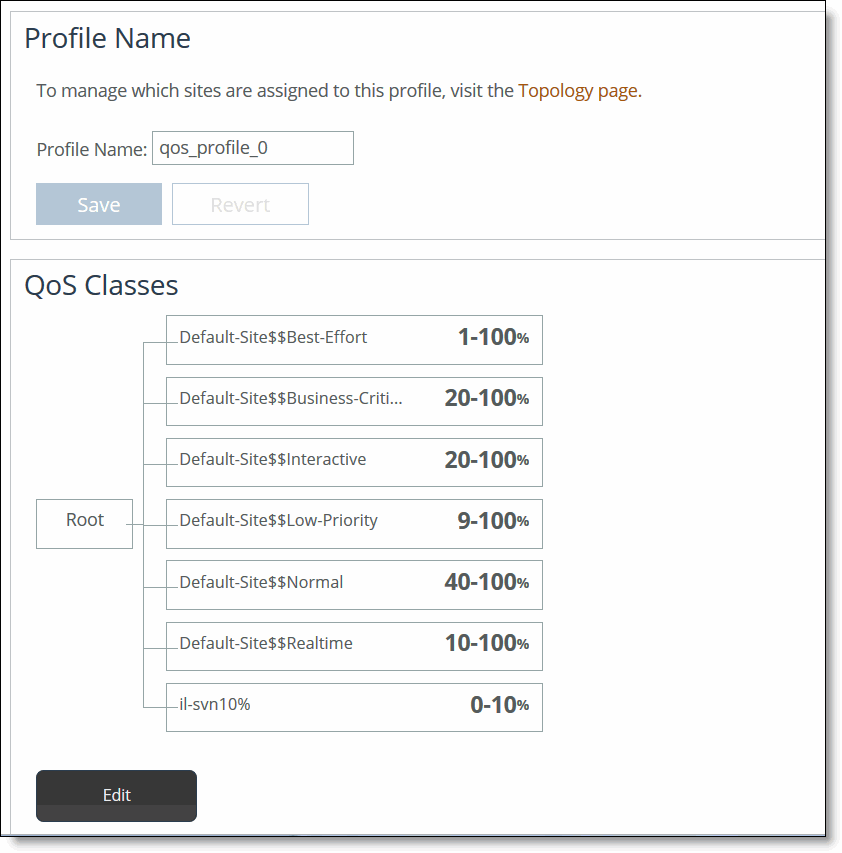This screenshot has width=842, height=853.
Task: Click the QoS Classes section heading
Action: pos(101,286)
